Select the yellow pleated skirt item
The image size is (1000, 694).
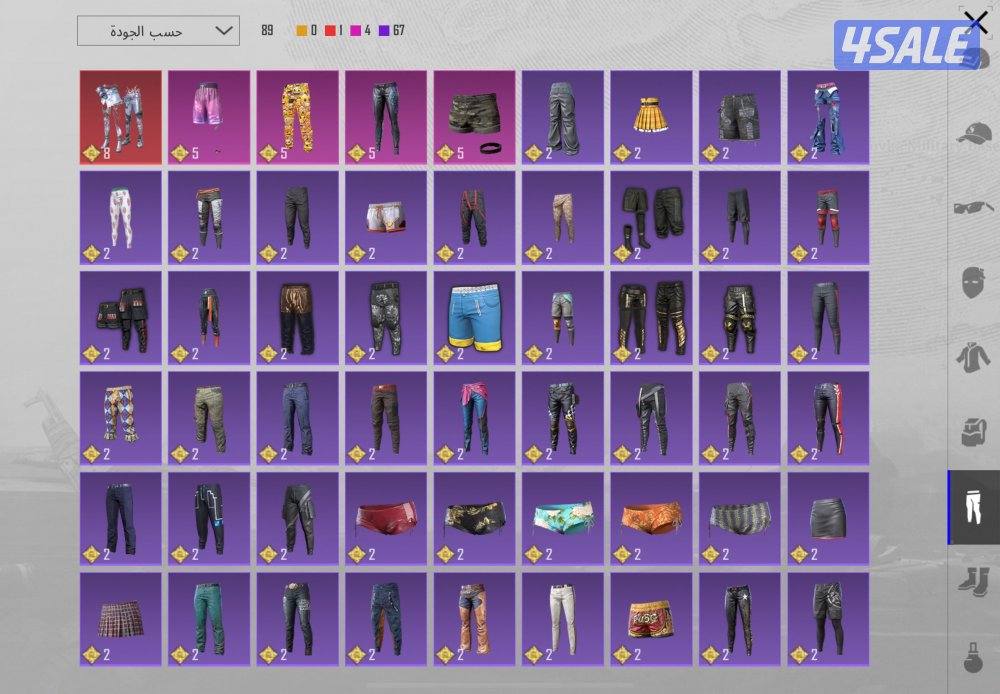click(x=652, y=117)
